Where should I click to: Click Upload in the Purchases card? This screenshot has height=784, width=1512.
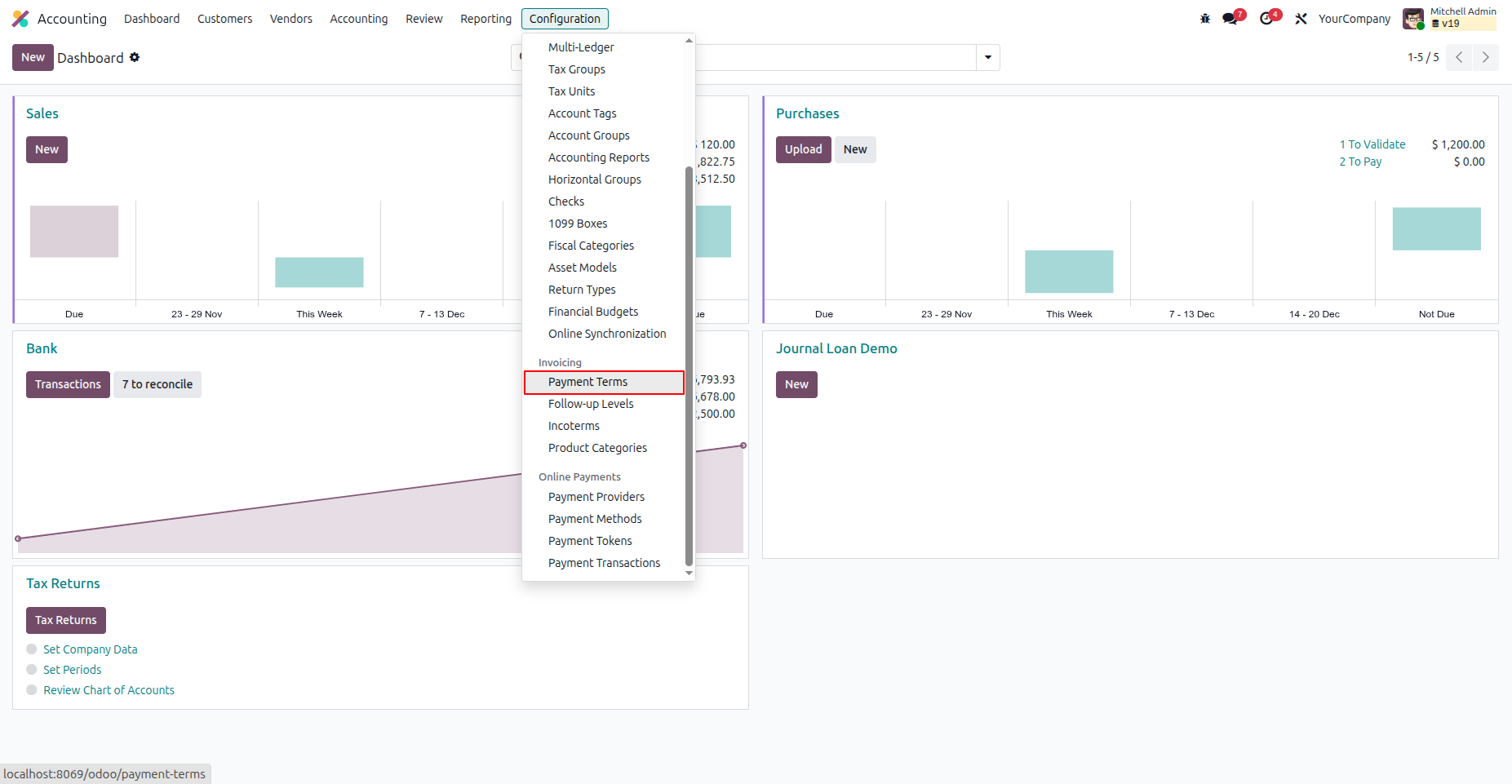click(803, 149)
